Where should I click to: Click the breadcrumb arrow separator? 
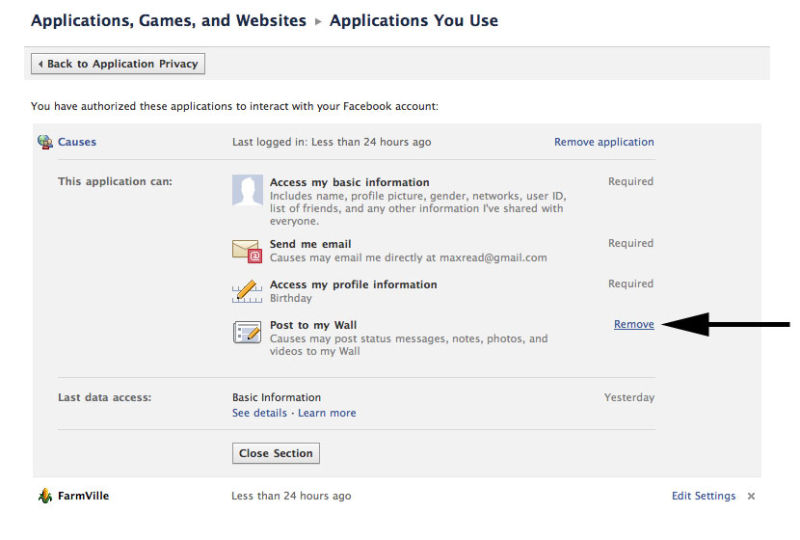click(318, 21)
